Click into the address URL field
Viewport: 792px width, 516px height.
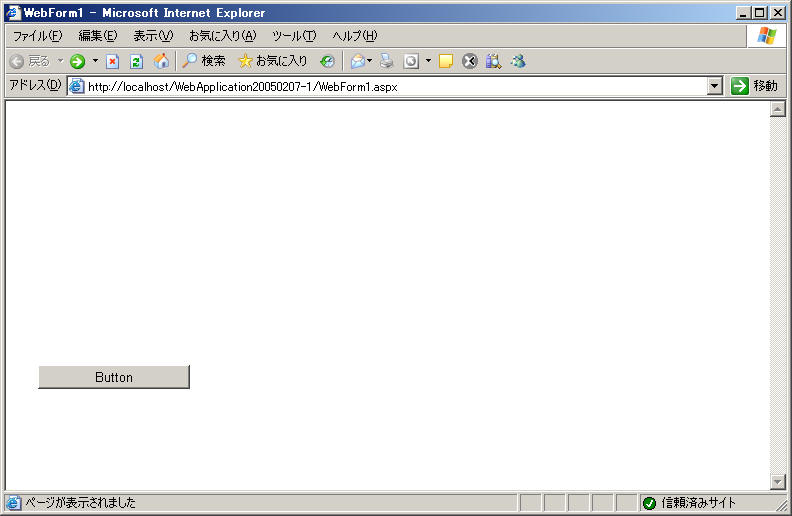pyautogui.click(x=390, y=86)
